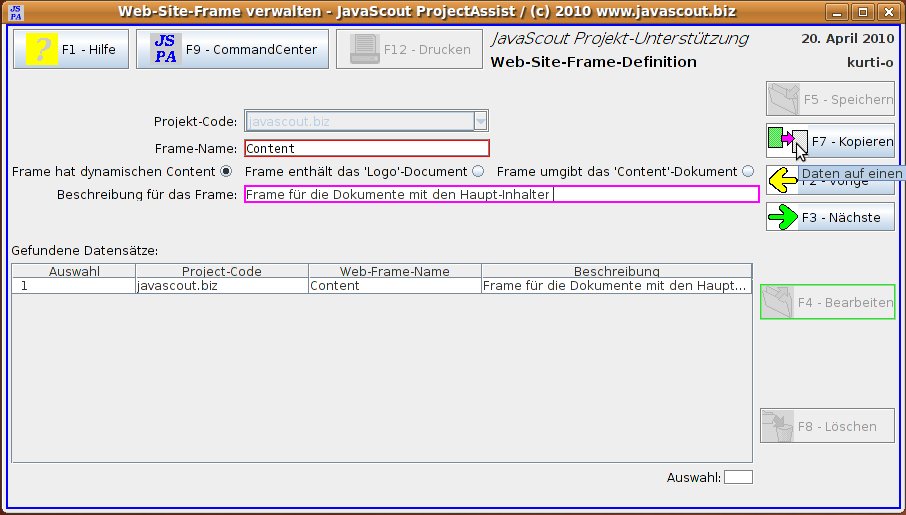
Task: Click the Beschreibung column header
Action: tap(616, 271)
